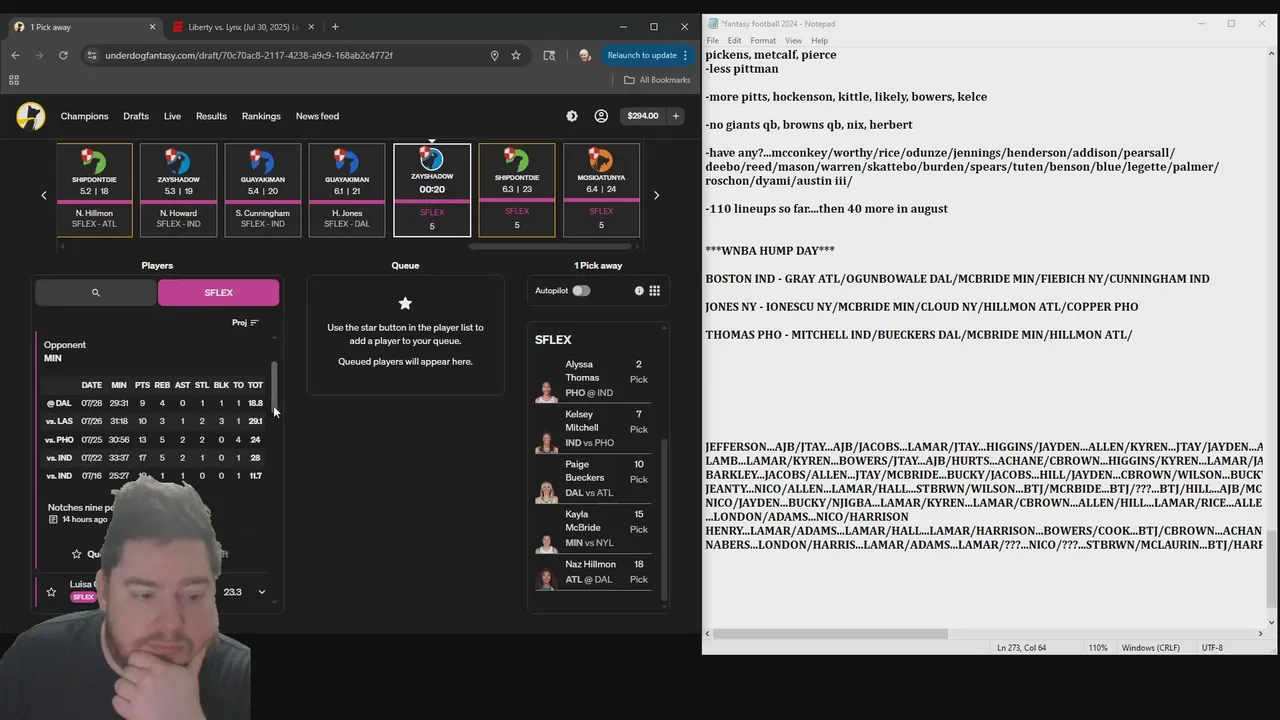This screenshot has height=720, width=1280.
Task: Go back in the Chrome browser
Action: coord(15,55)
